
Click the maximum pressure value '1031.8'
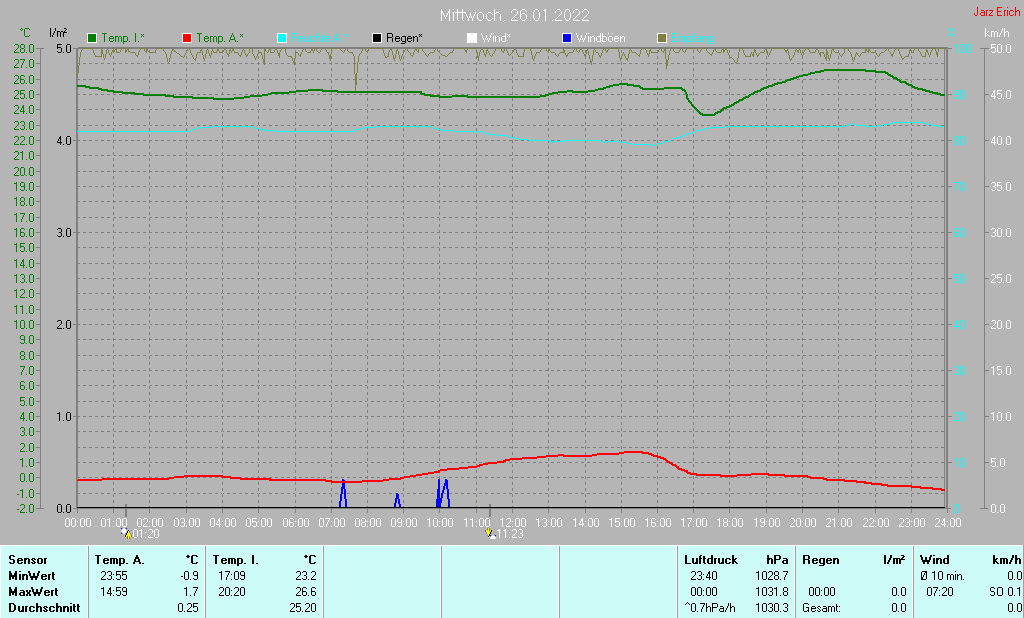tap(771, 592)
